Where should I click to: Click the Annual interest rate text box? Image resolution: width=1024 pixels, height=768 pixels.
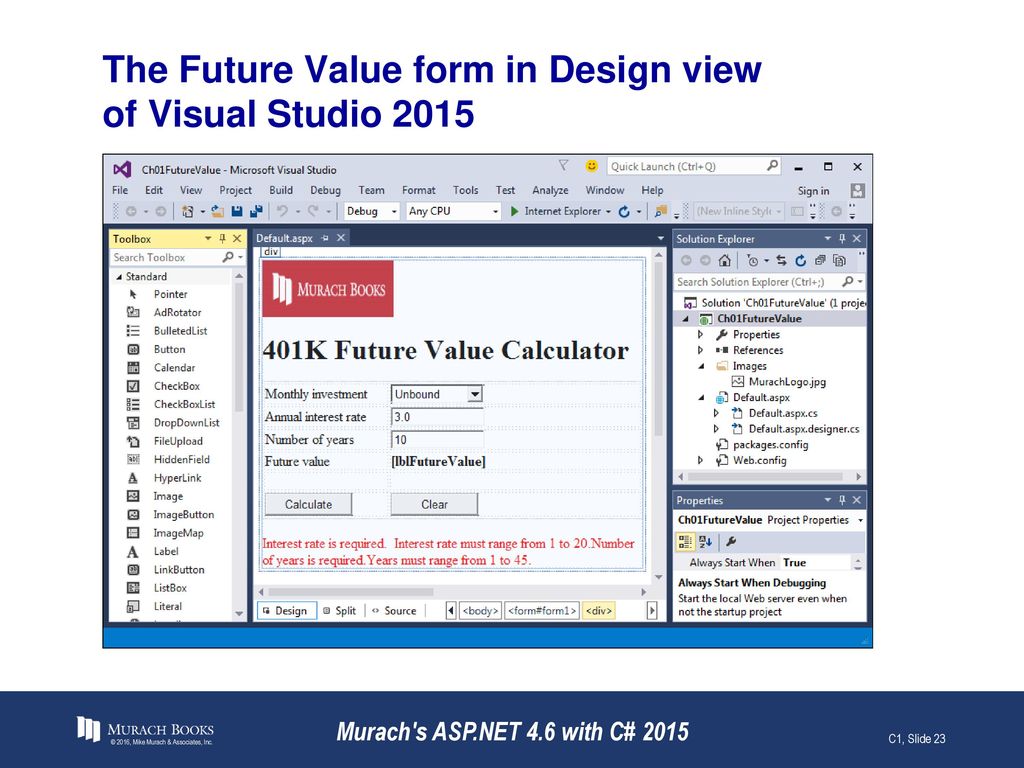pyautogui.click(x=437, y=417)
